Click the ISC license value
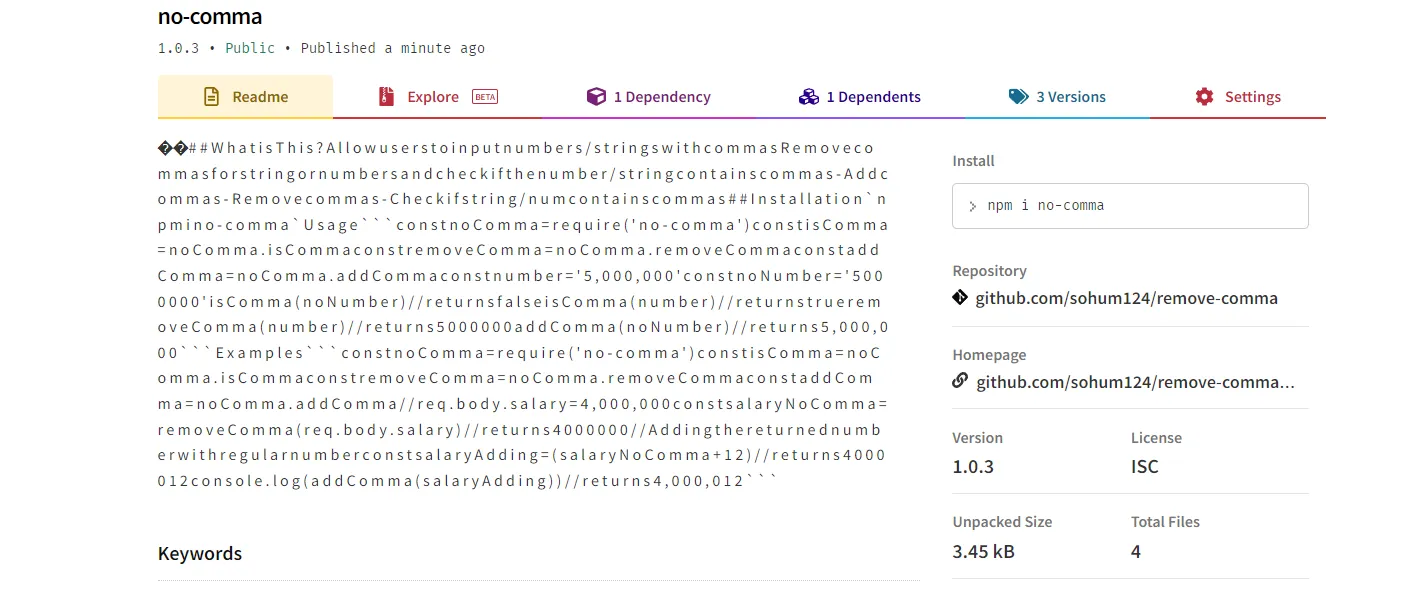This screenshot has width=1423, height=596. [1145, 467]
